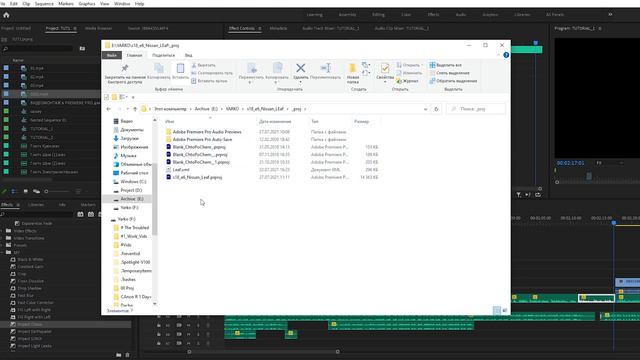Click Paste Shortcut (Вставить ярлык) button
Image resolution: width=640 pixels, height=360 pixels.
(x=209, y=81)
